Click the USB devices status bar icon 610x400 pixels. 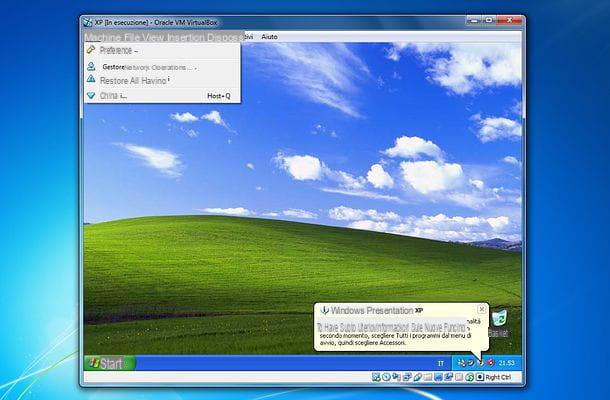click(x=417, y=377)
